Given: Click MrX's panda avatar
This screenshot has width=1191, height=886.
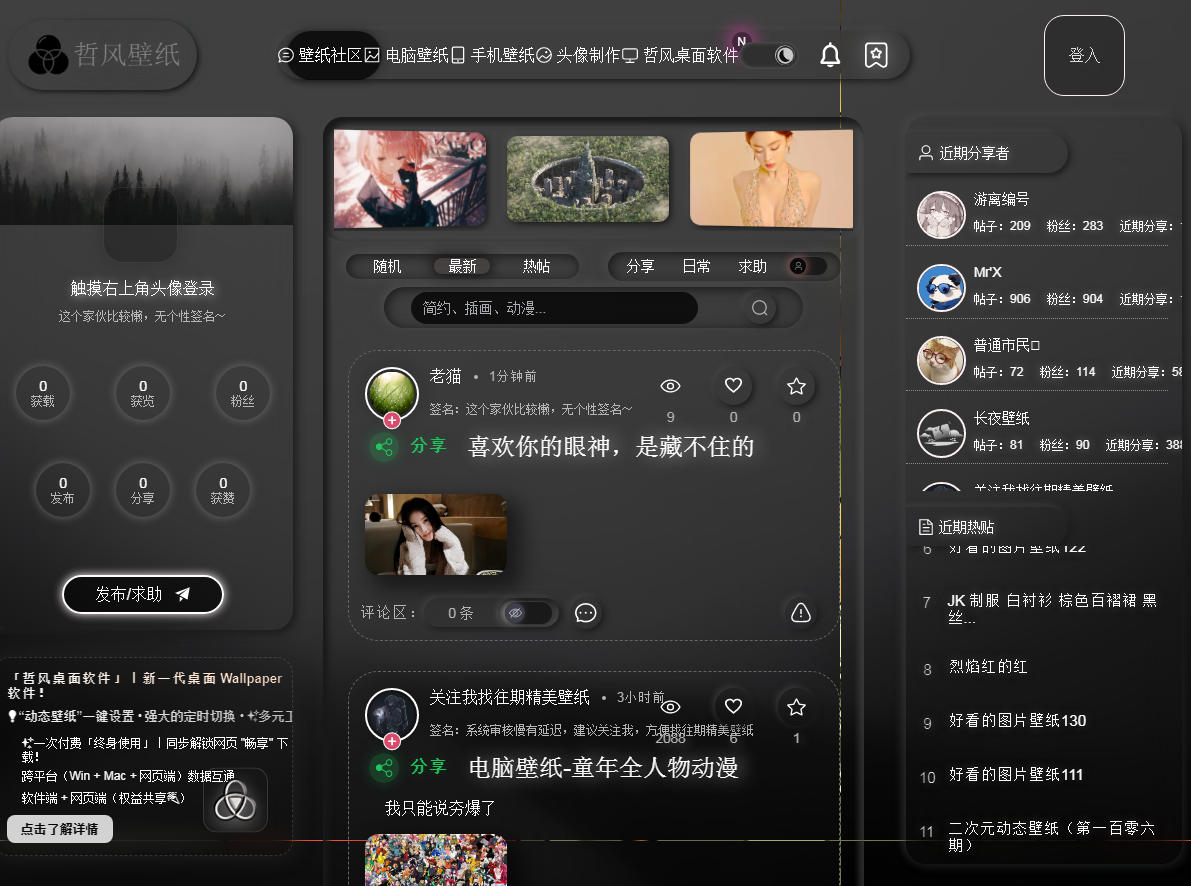Looking at the screenshot, I should pyautogui.click(x=940, y=288).
